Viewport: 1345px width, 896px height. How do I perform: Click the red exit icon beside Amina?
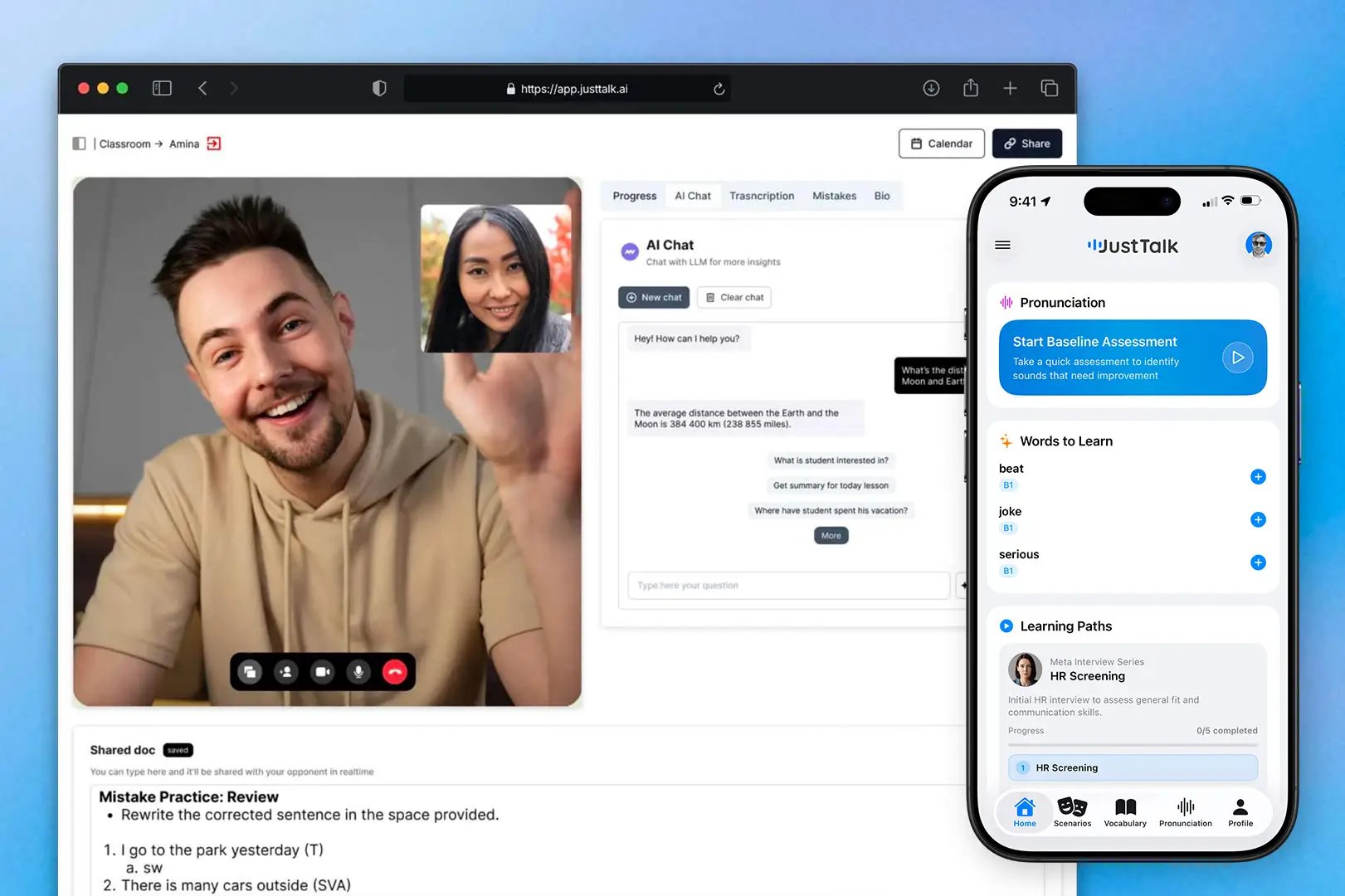coord(214,144)
